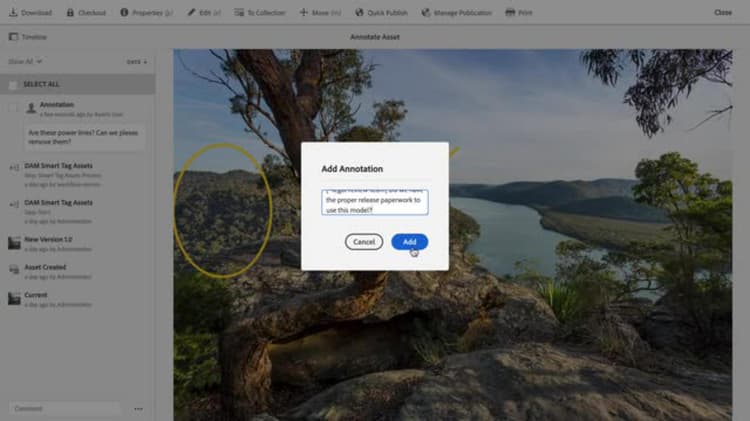750x421 pixels.
Task: Click into the Add Annotation text field
Action: pos(375,202)
